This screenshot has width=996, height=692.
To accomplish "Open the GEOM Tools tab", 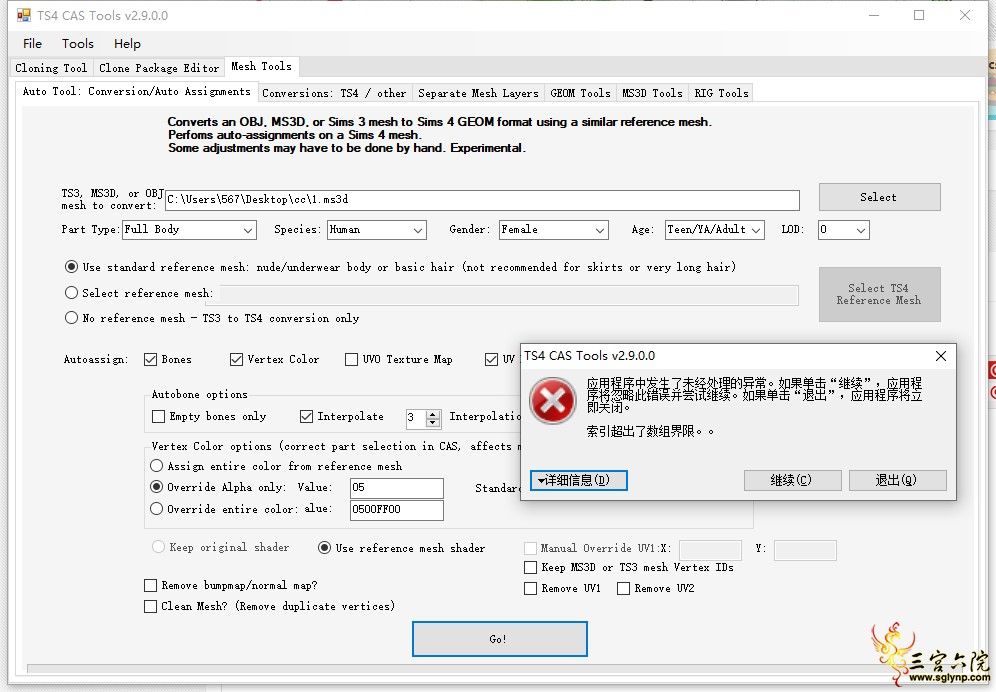I will tap(580, 93).
